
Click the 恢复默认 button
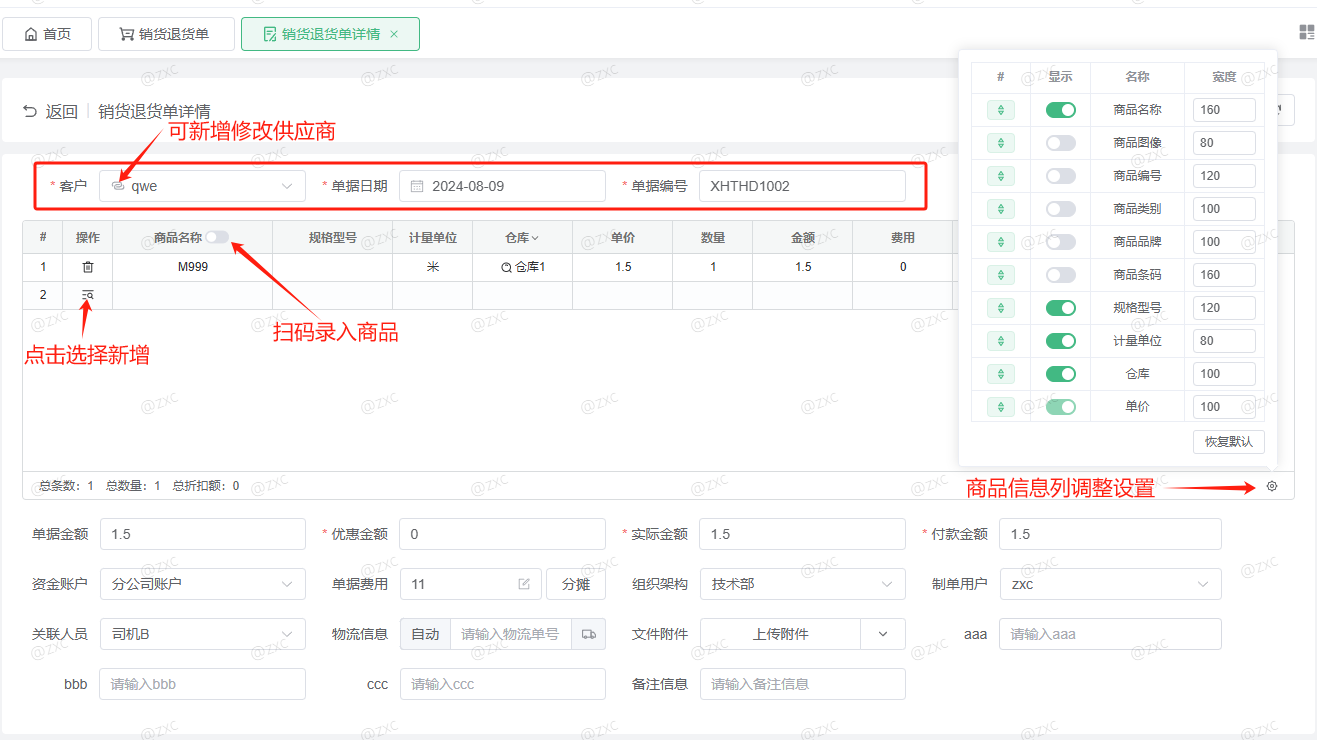point(1229,442)
